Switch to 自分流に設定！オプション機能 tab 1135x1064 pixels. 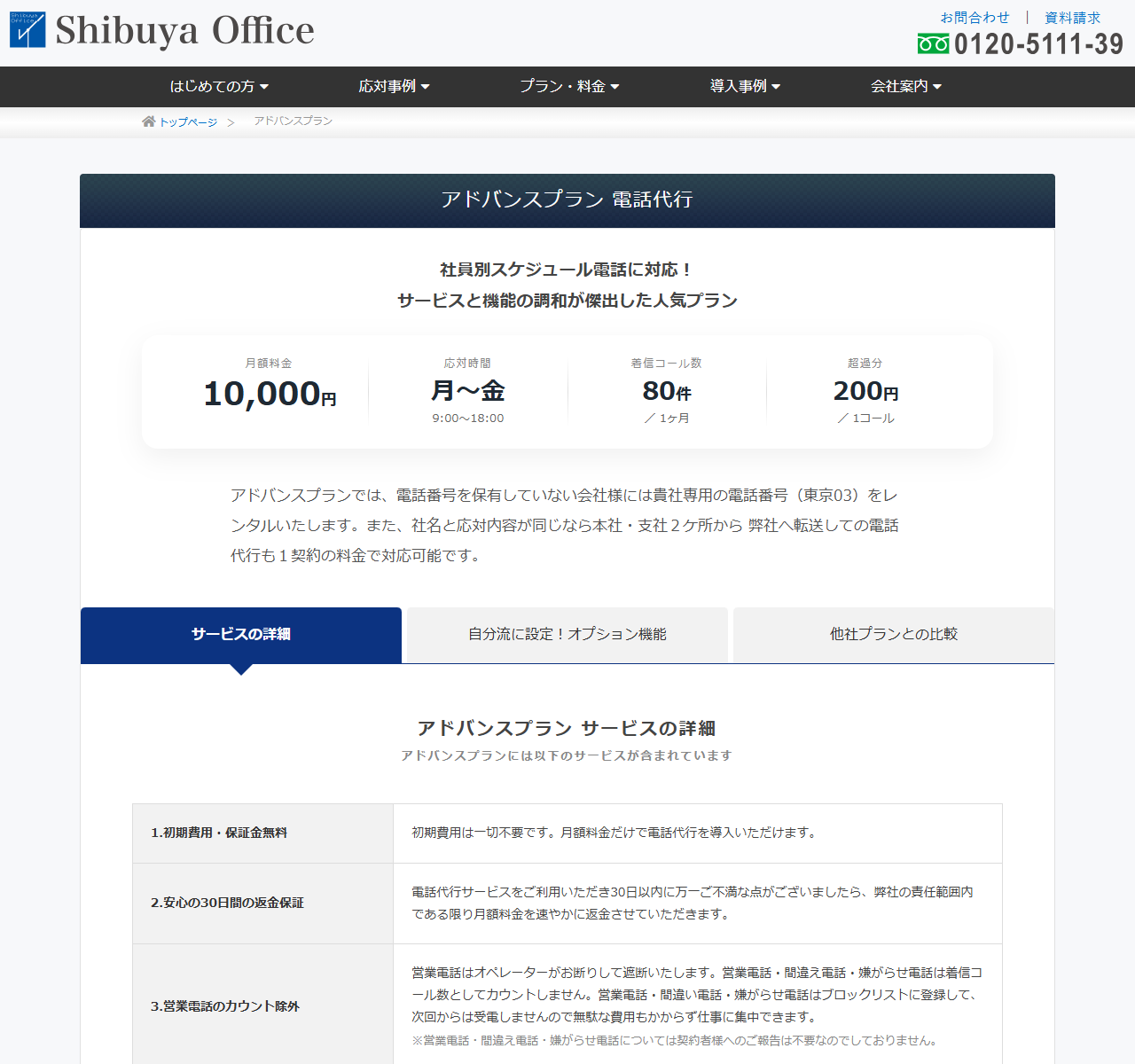point(567,635)
